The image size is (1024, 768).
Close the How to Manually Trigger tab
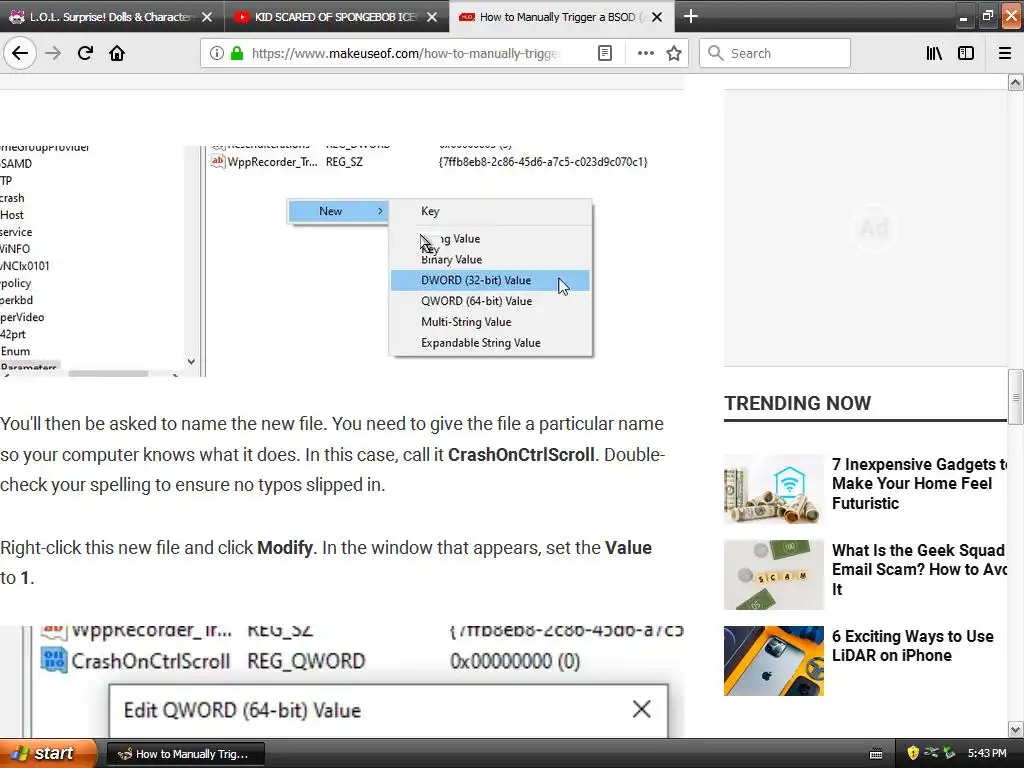point(658,17)
